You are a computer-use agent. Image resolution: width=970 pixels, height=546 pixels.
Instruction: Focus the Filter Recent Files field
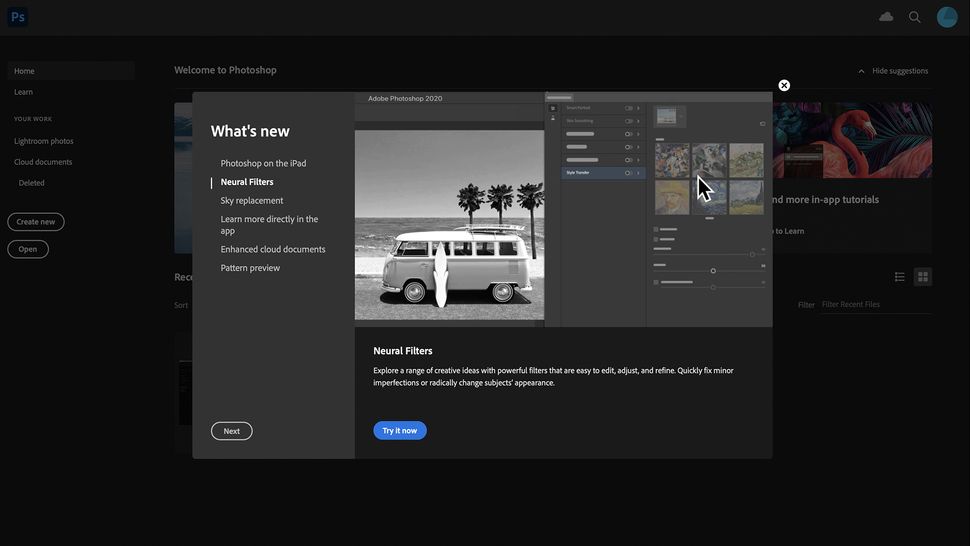pos(876,304)
